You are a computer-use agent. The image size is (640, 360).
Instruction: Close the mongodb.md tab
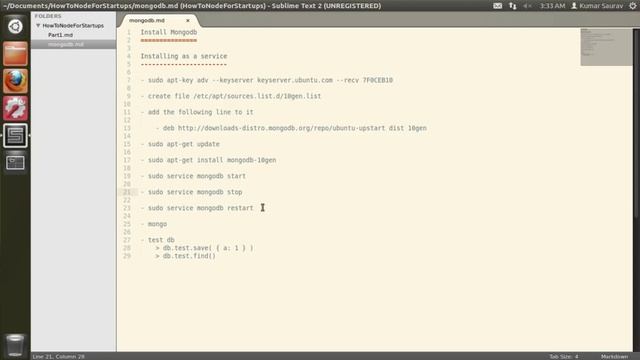tap(188, 20)
